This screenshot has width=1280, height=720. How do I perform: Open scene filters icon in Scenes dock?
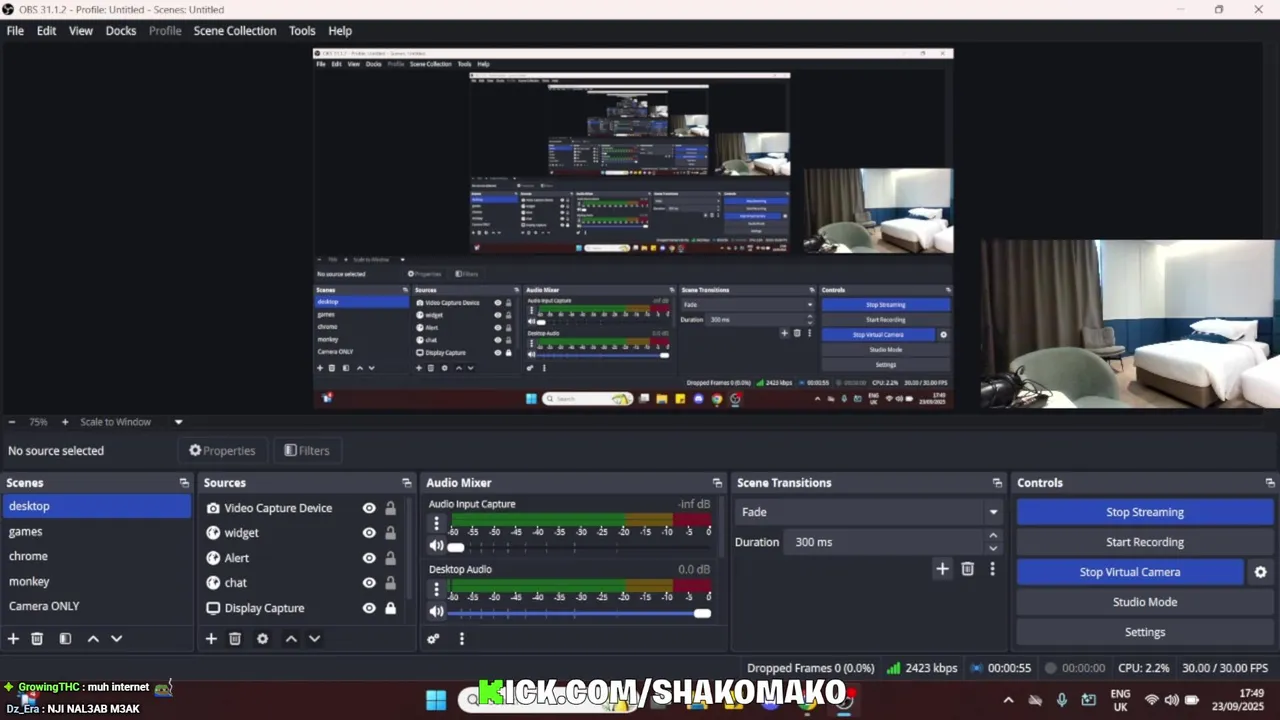[65, 639]
